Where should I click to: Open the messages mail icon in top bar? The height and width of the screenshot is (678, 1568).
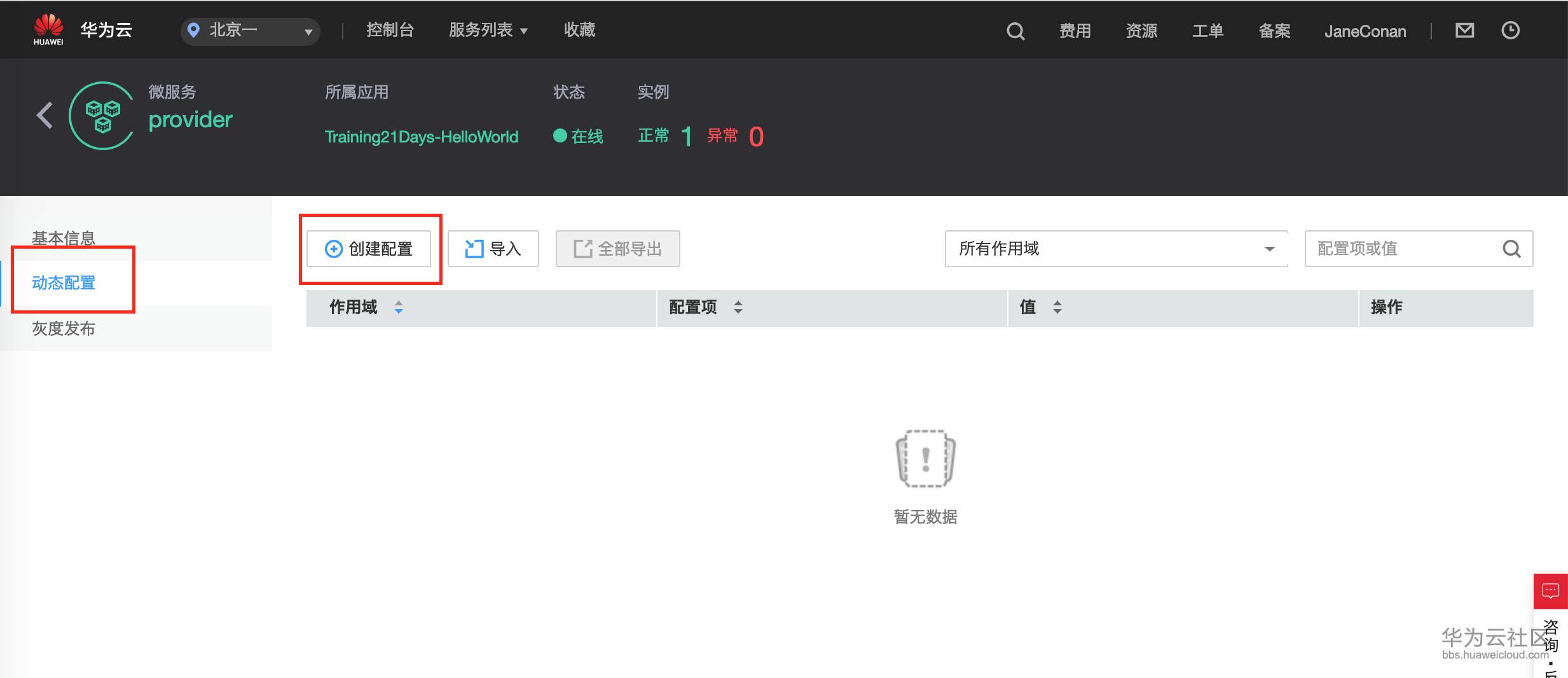point(1466,30)
